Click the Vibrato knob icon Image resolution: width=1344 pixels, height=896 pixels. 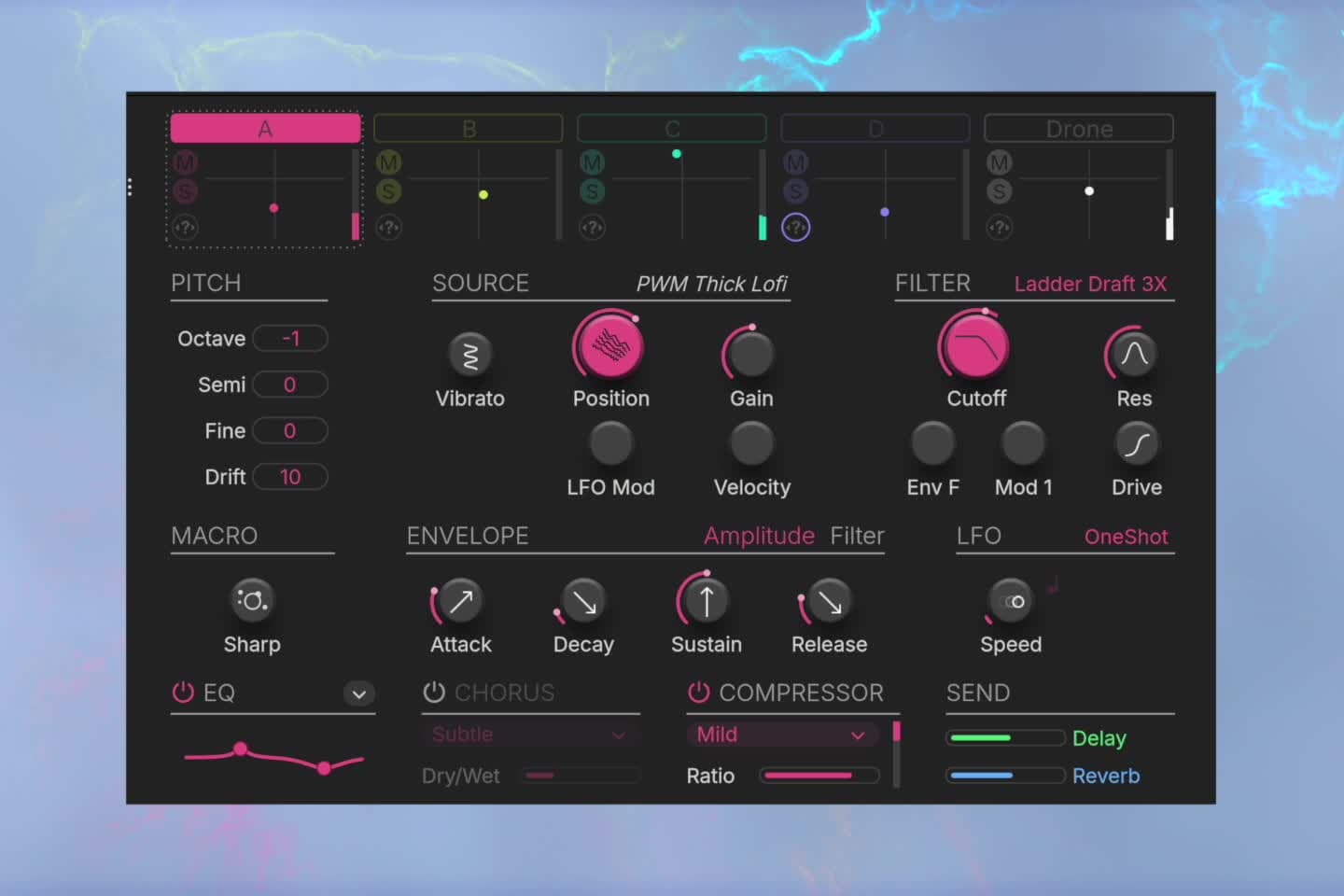tap(470, 356)
